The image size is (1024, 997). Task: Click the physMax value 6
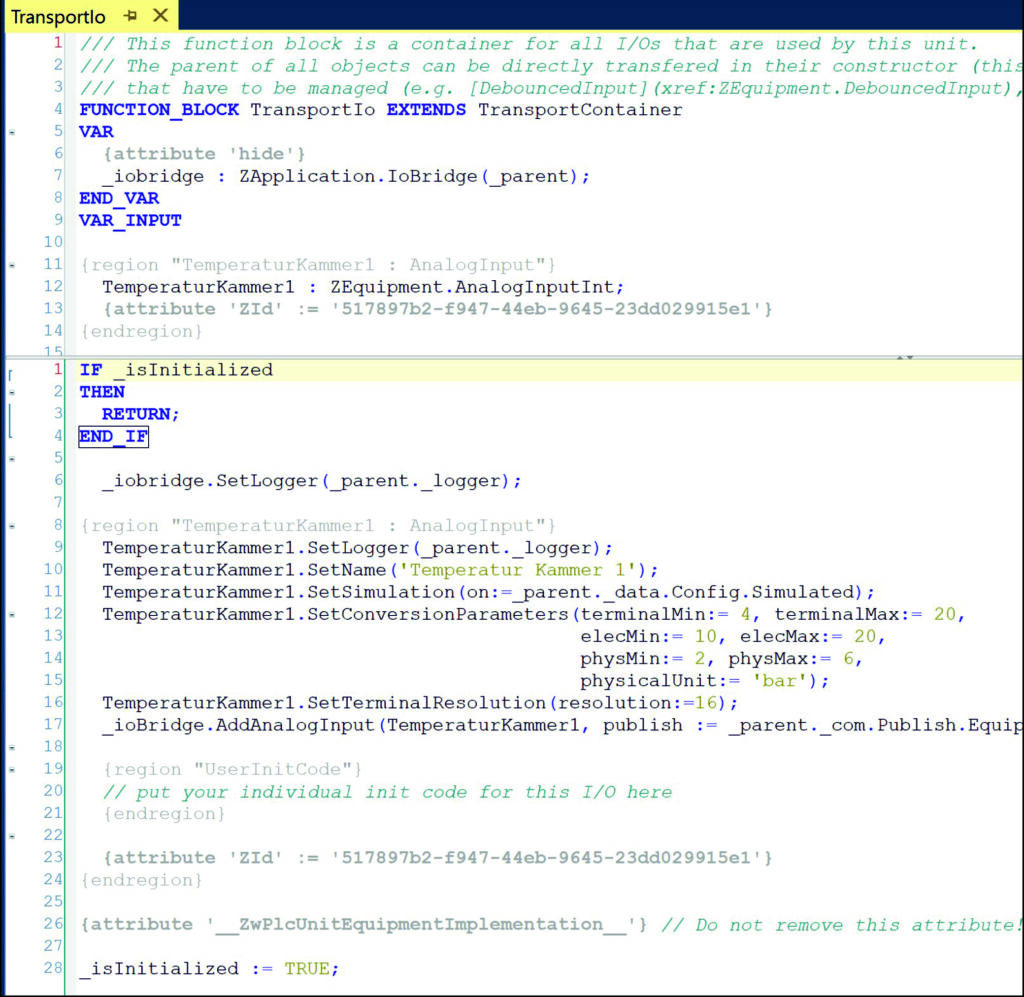pyautogui.click(x=848, y=659)
